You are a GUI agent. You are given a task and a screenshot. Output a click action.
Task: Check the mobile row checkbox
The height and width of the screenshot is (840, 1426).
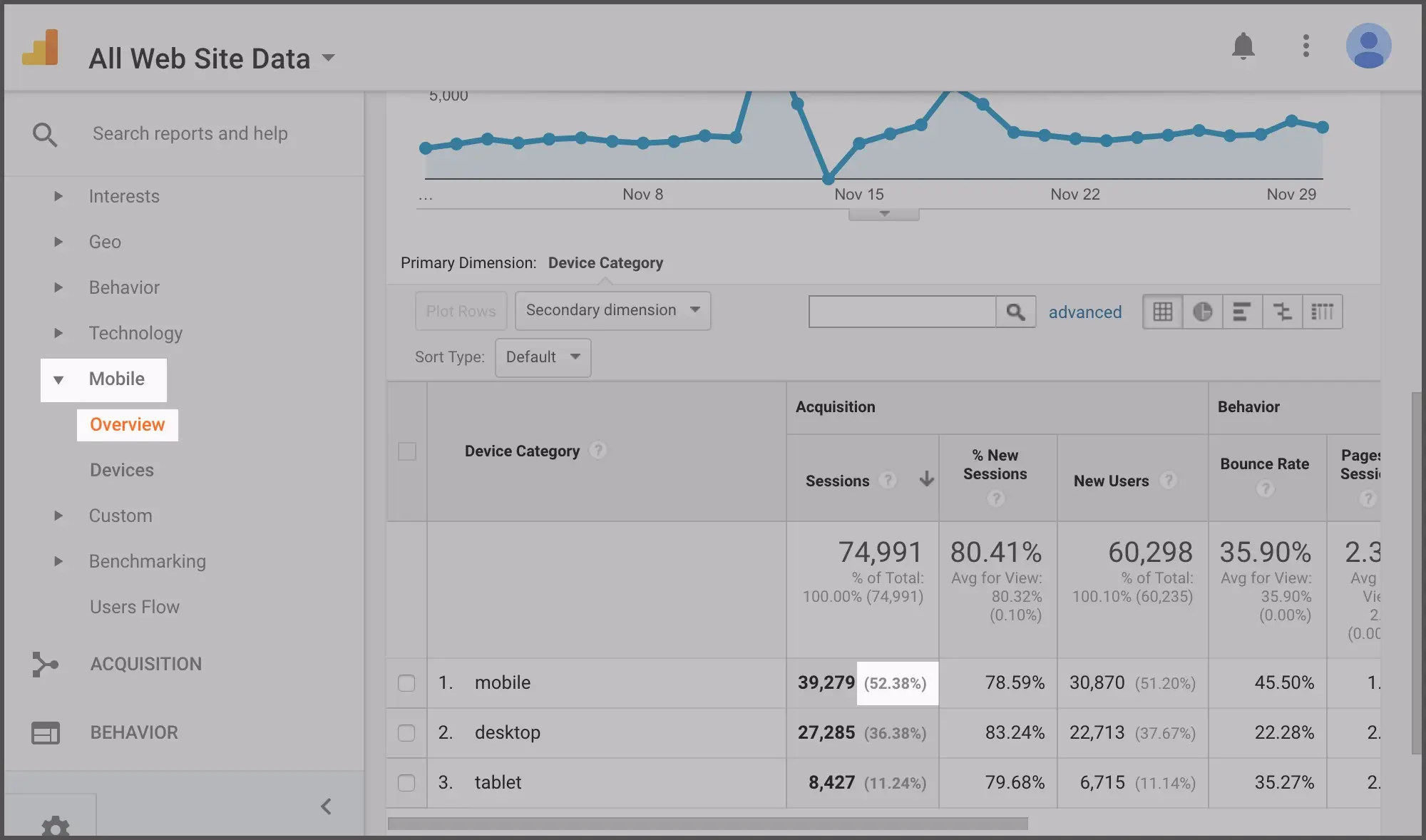pyautogui.click(x=406, y=683)
